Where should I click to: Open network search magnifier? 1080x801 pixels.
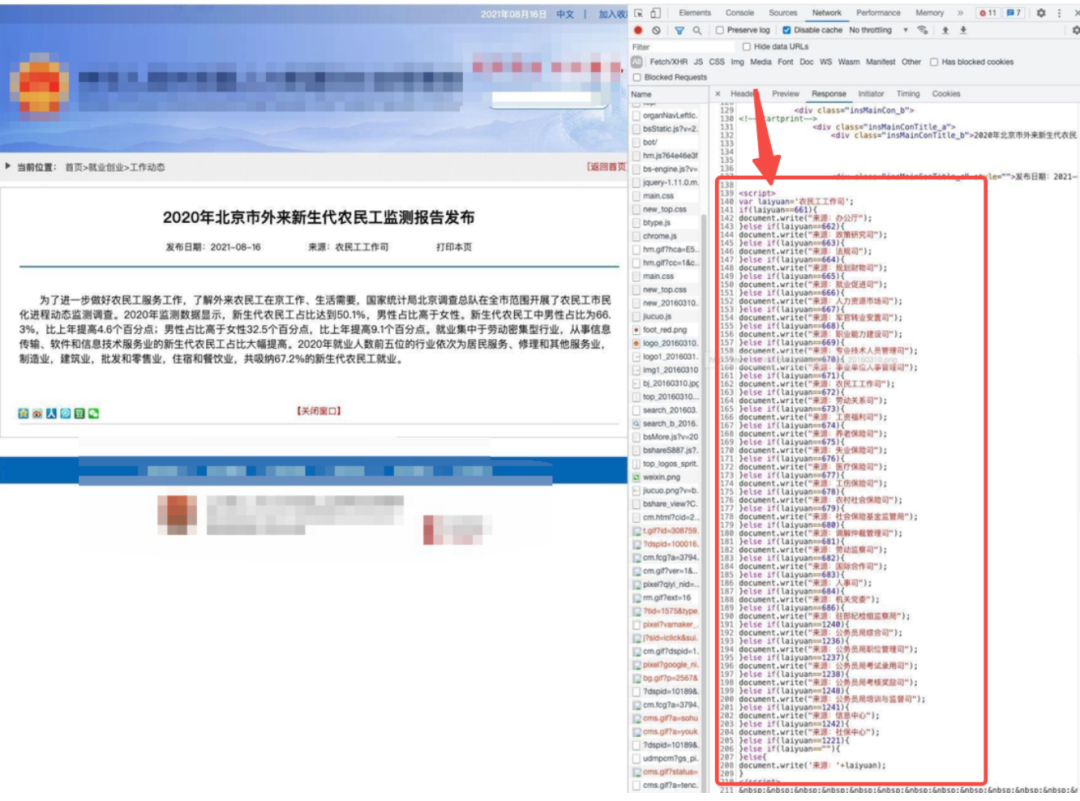click(x=697, y=30)
